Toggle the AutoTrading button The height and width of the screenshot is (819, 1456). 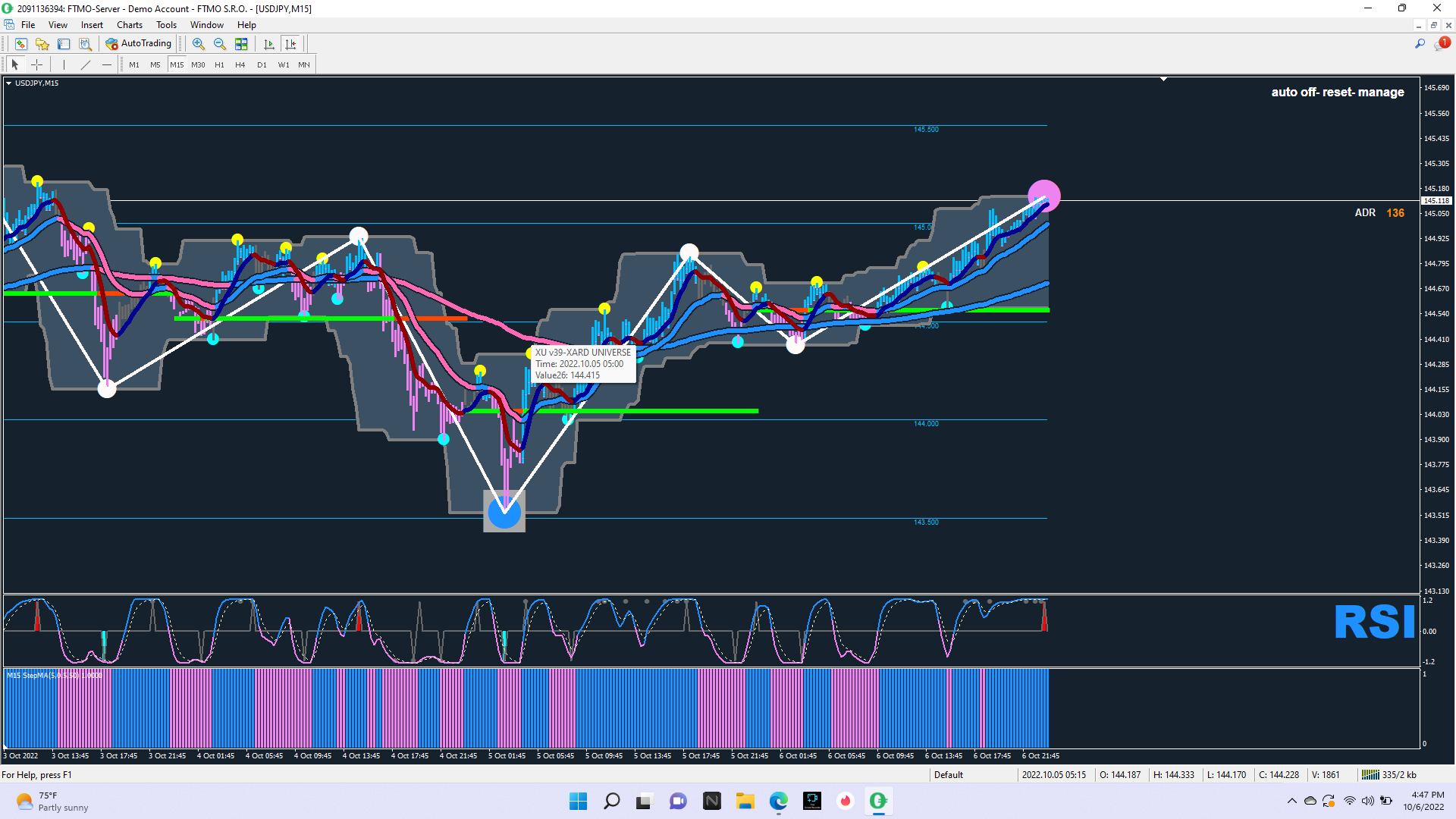139,44
